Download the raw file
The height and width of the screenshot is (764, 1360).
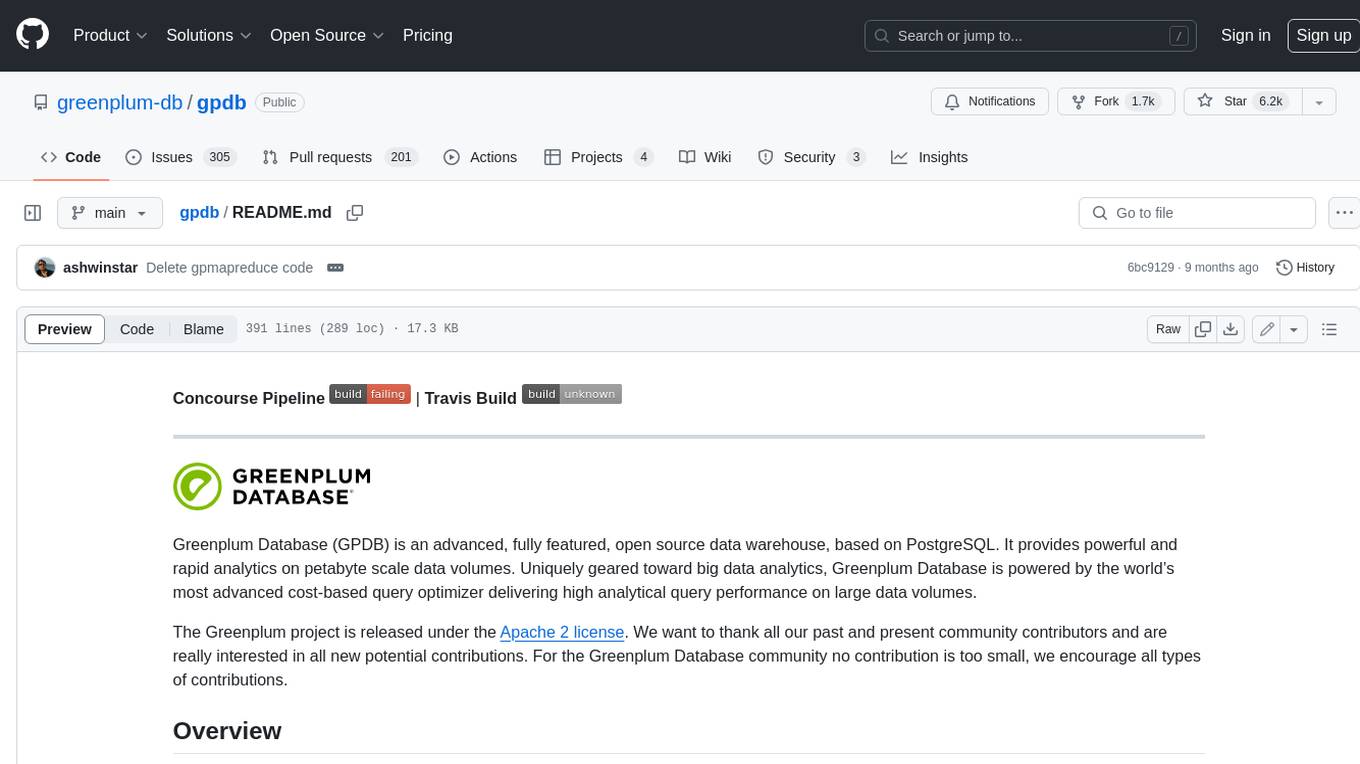[1231, 329]
